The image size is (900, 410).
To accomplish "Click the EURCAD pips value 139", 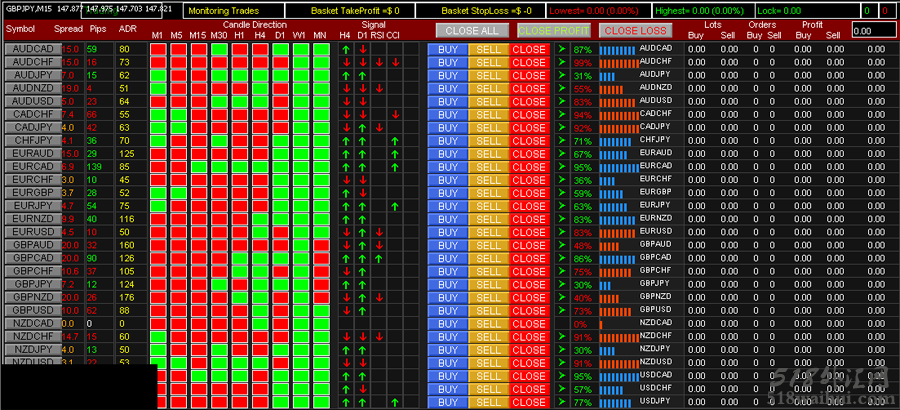I will pyautogui.click(x=94, y=167).
